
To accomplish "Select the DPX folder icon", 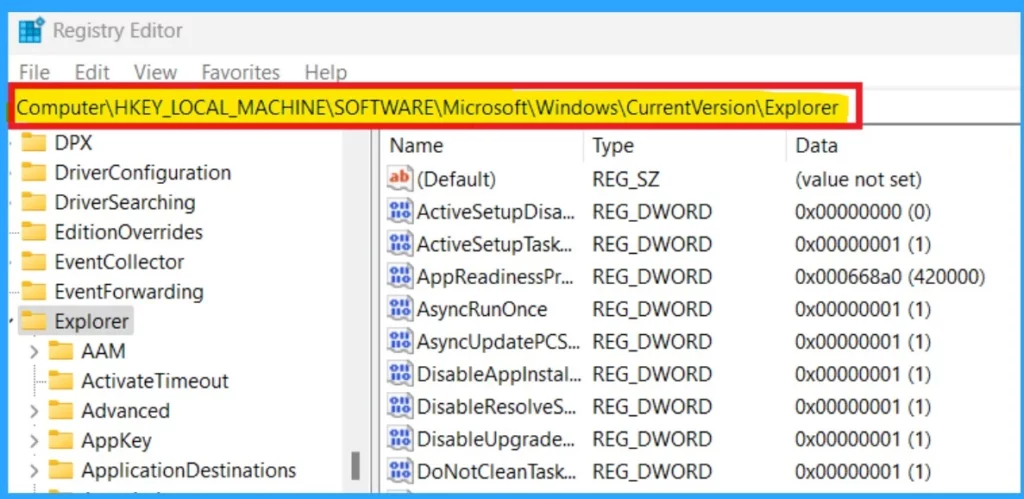I will 34,142.
